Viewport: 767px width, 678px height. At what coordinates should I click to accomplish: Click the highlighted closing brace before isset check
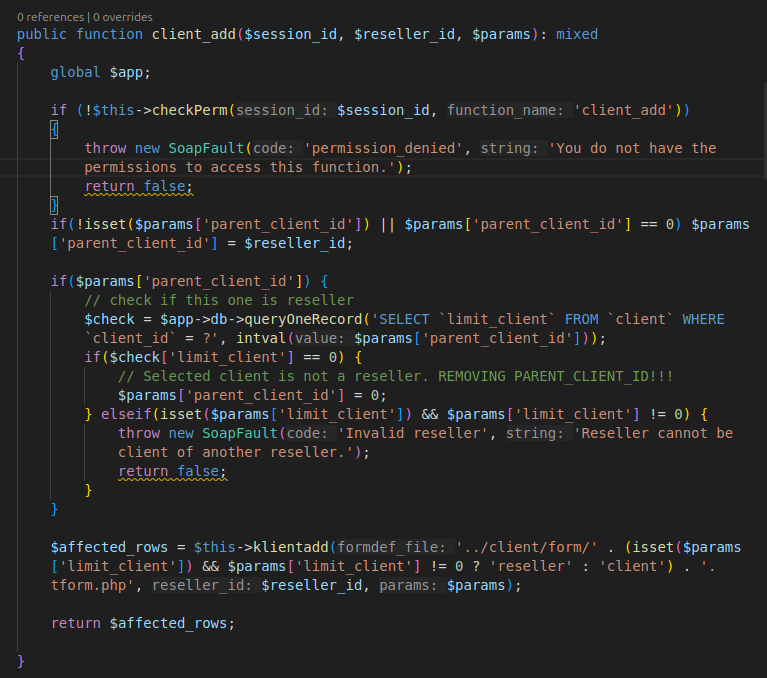54,205
